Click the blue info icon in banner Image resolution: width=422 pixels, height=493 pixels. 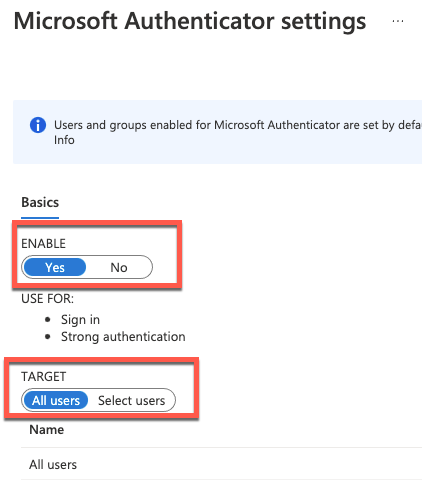[x=38, y=125]
